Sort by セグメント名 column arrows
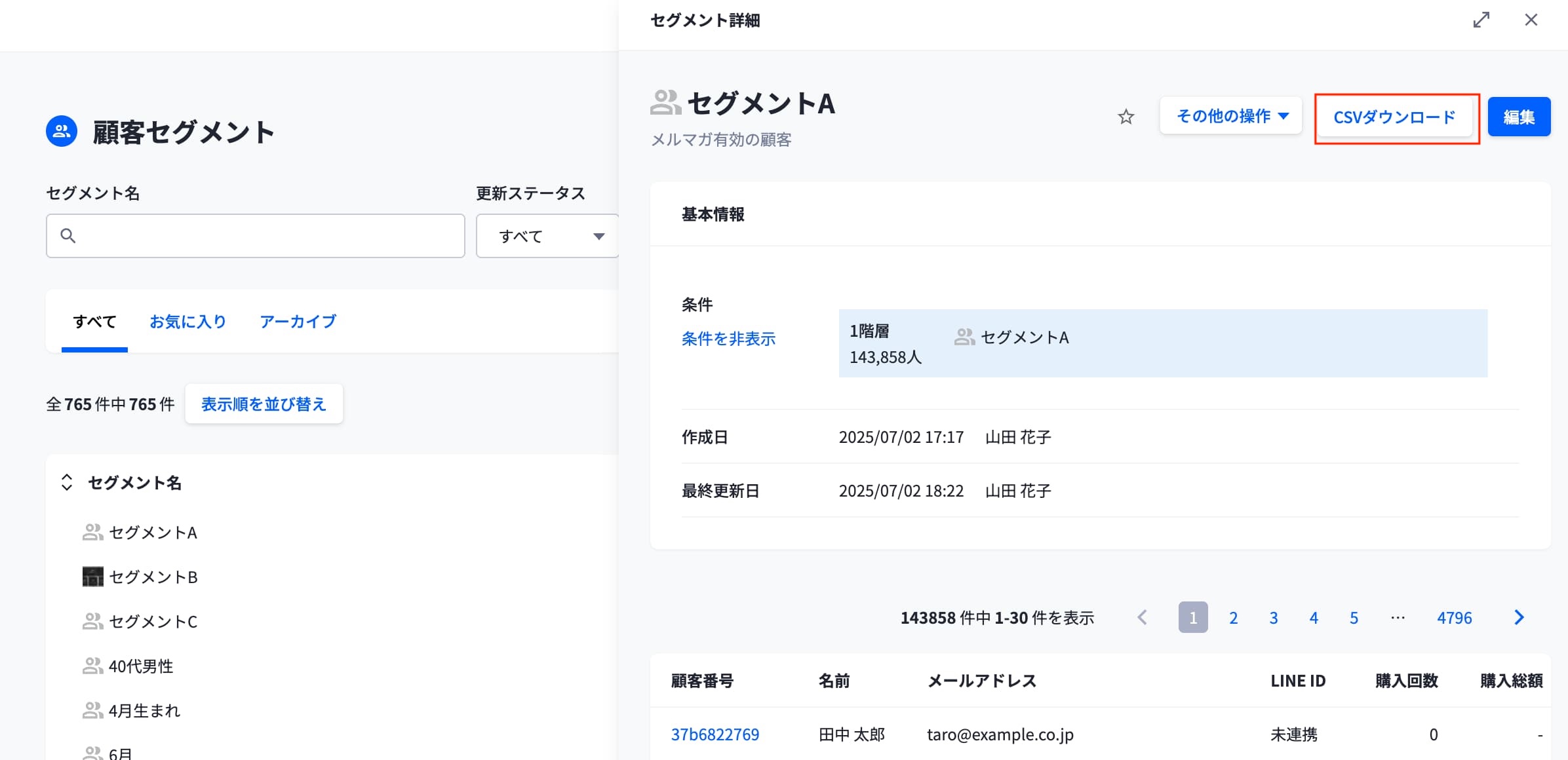The height and width of the screenshot is (760, 1568). point(67,483)
